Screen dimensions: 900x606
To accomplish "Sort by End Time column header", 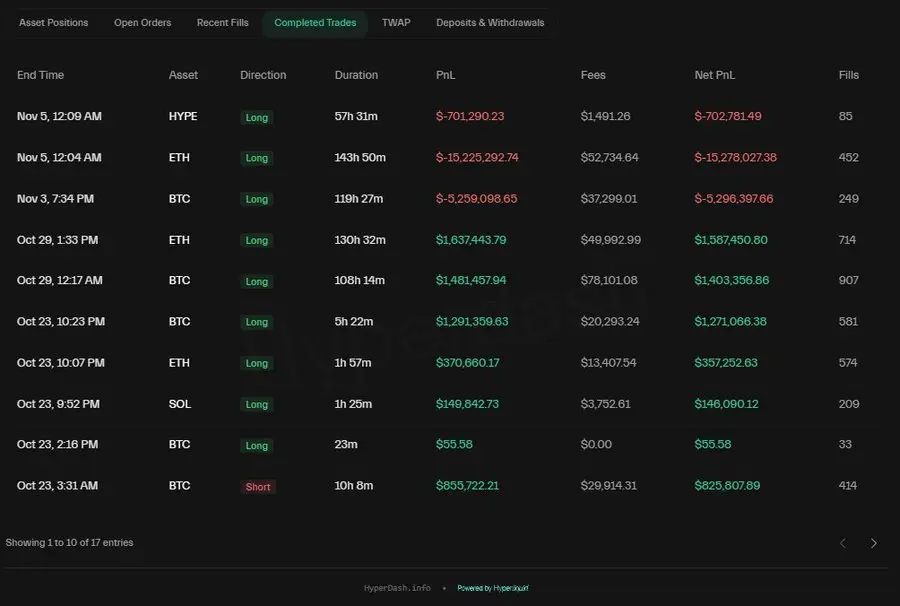I will click(40, 75).
